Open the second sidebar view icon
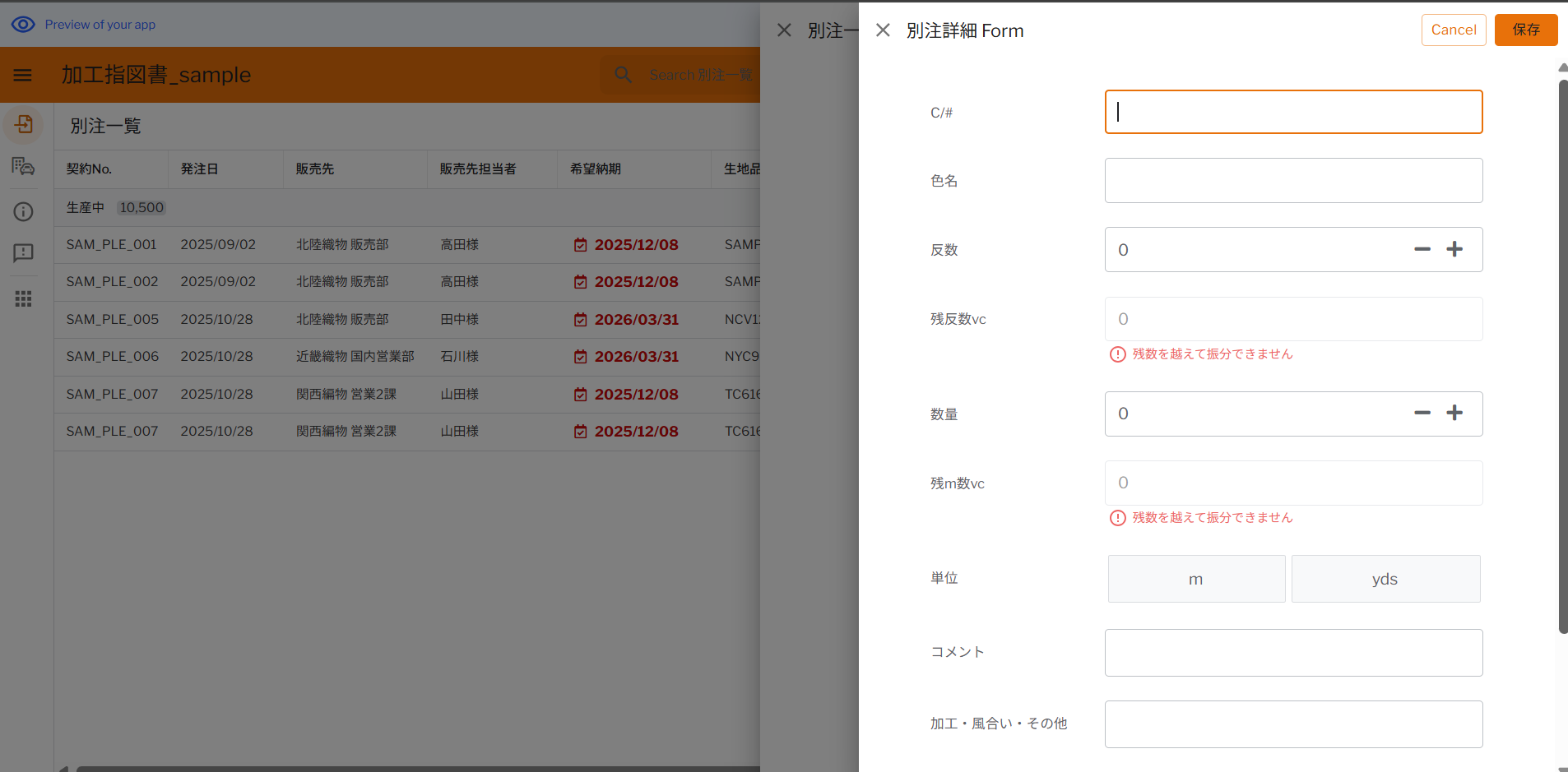The width and height of the screenshot is (1568, 772). pos(24,167)
